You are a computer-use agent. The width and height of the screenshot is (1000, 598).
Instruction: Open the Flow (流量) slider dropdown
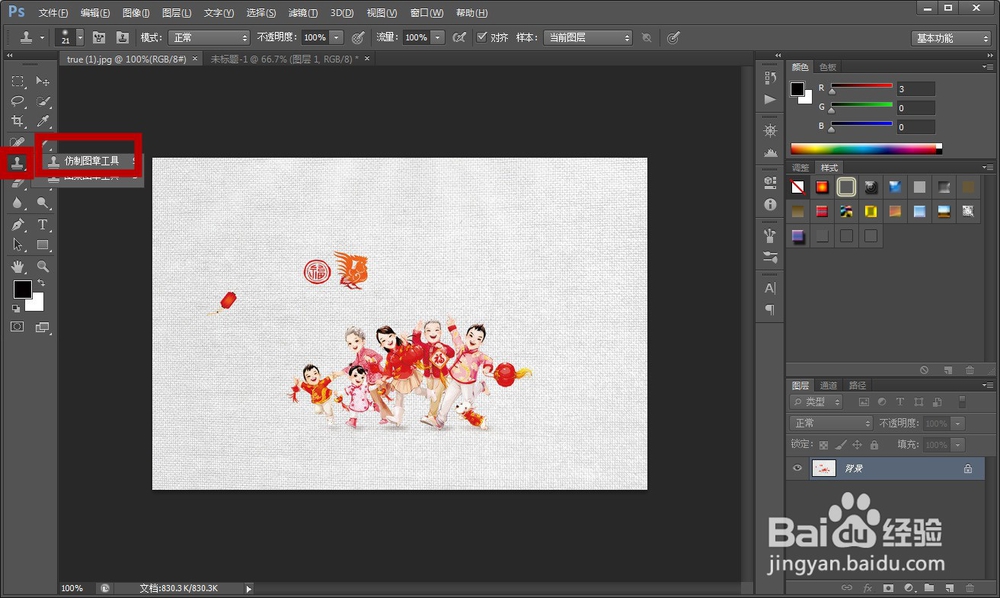[x=438, y=38]
